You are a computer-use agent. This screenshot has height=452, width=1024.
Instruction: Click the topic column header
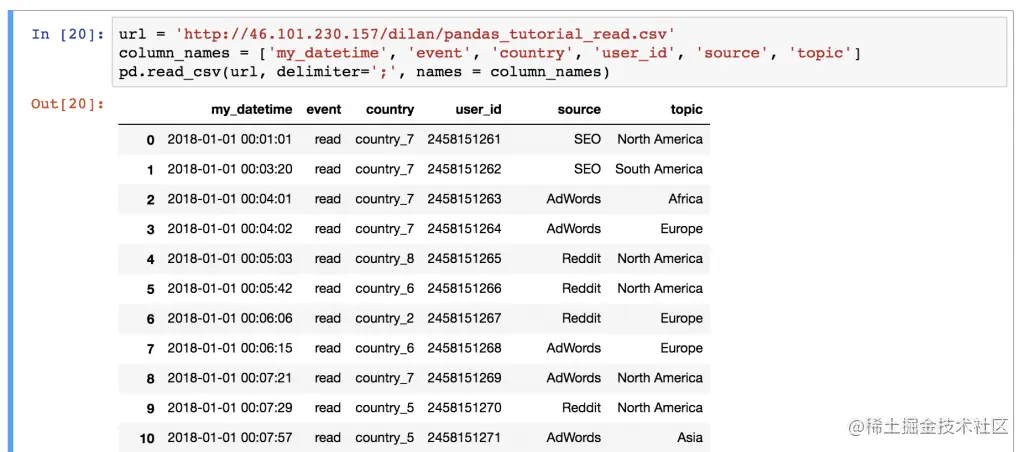(686, 110)
